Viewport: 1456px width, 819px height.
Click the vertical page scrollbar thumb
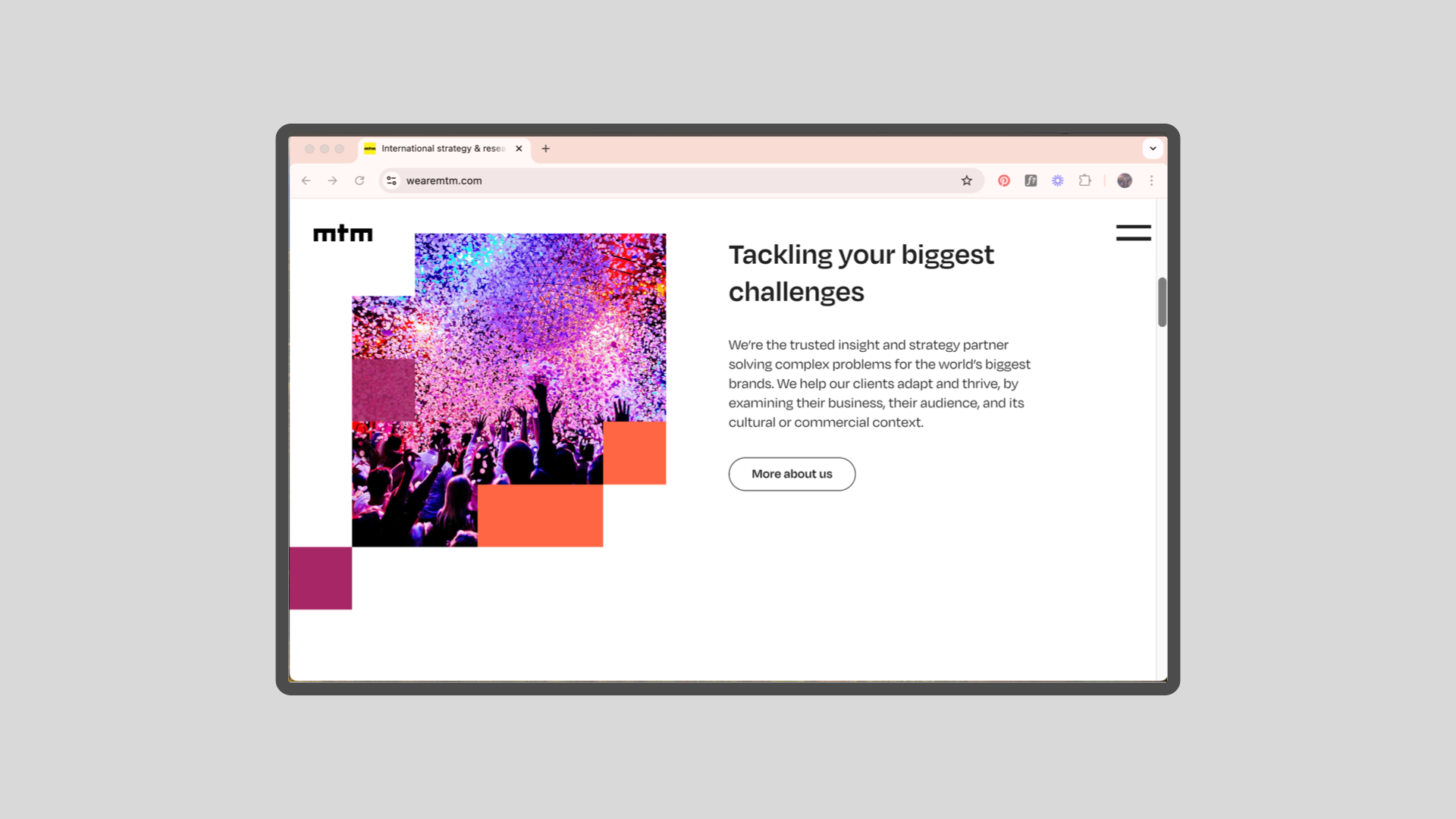click(1162, 302)
